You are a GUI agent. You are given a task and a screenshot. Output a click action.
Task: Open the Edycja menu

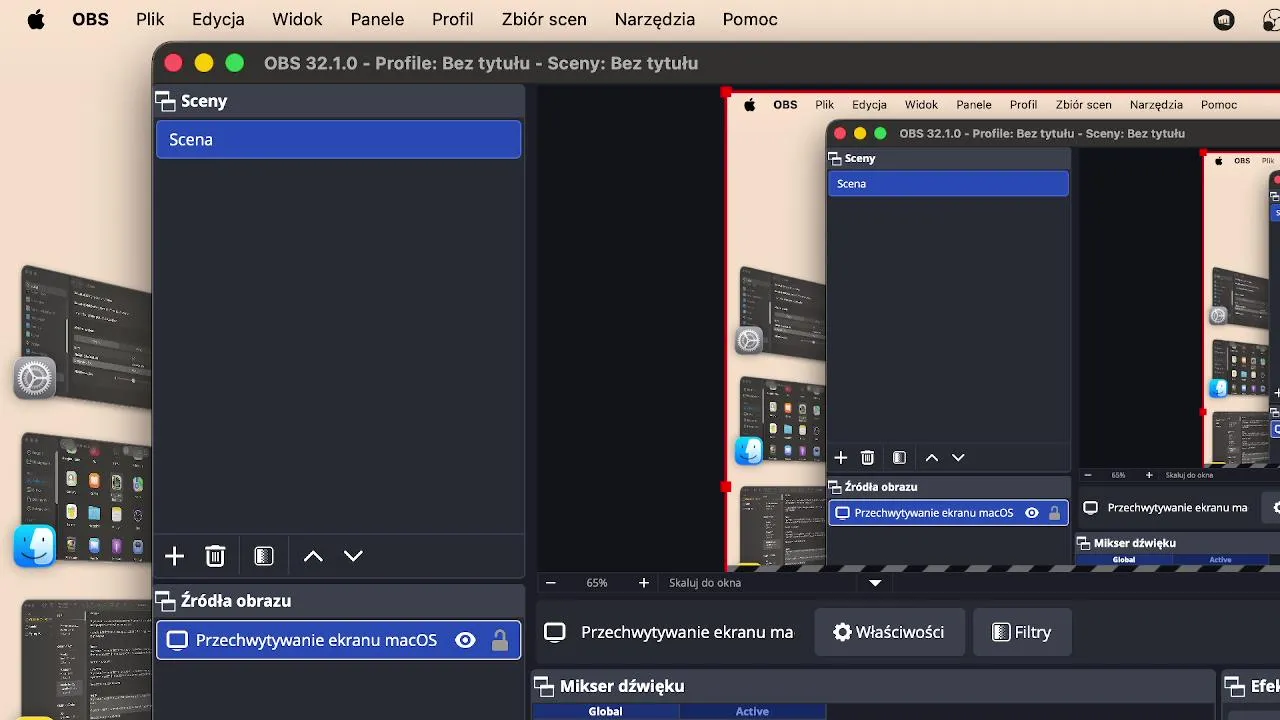coord(218,20)
